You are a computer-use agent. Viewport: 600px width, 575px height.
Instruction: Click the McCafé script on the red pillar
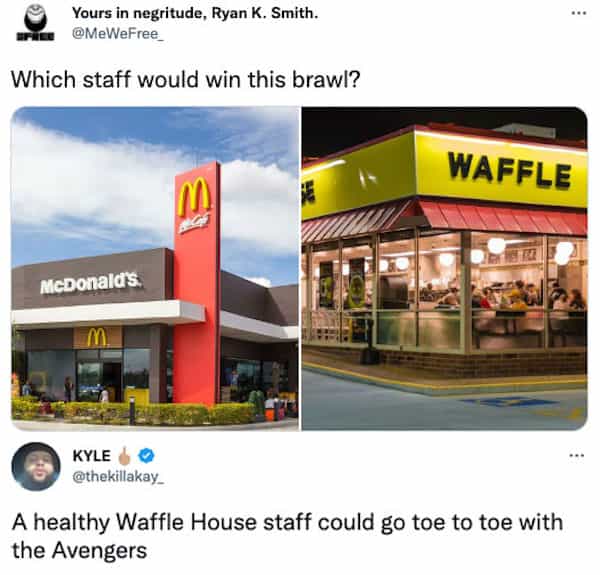195,223
